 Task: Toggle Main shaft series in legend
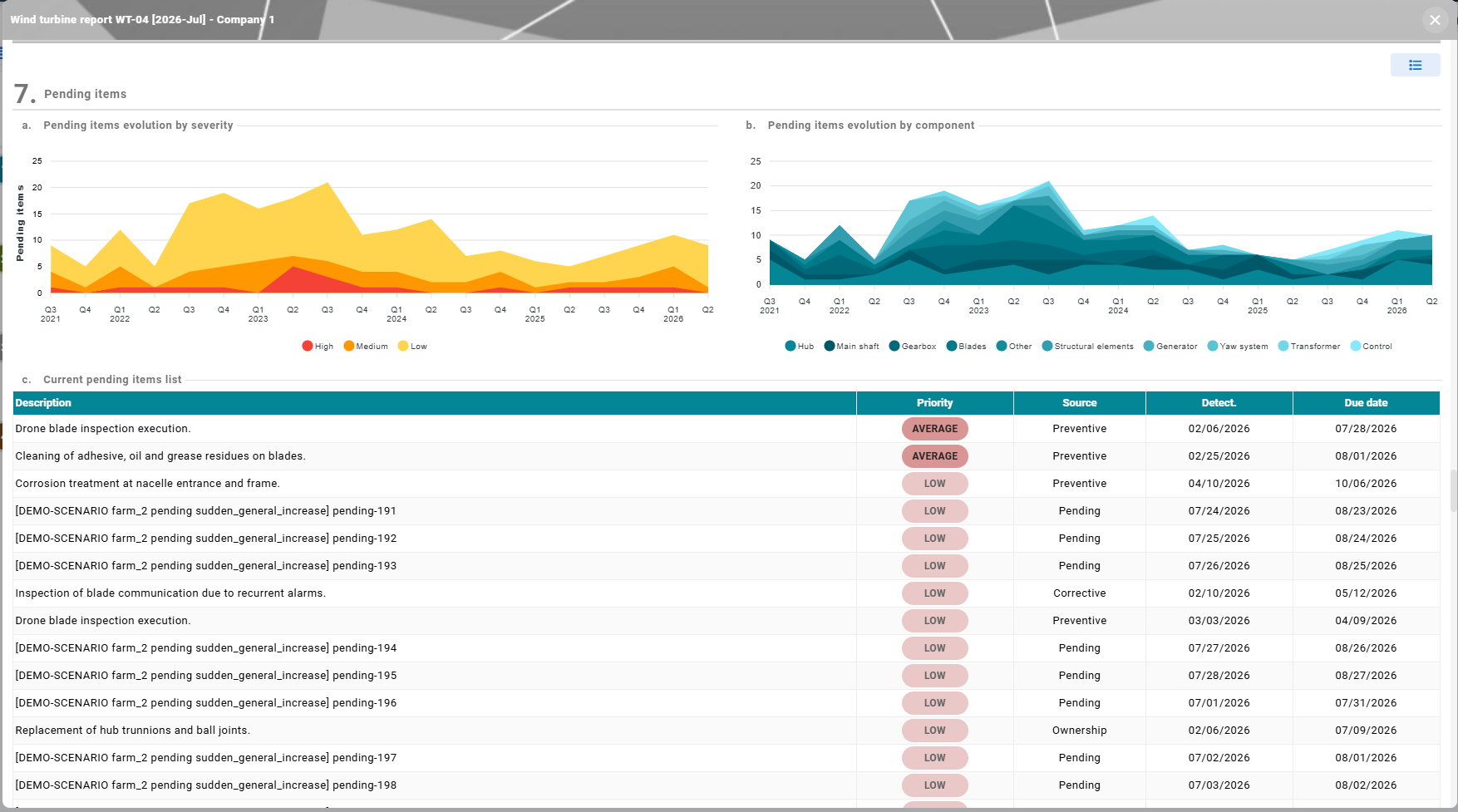point(851,347)
